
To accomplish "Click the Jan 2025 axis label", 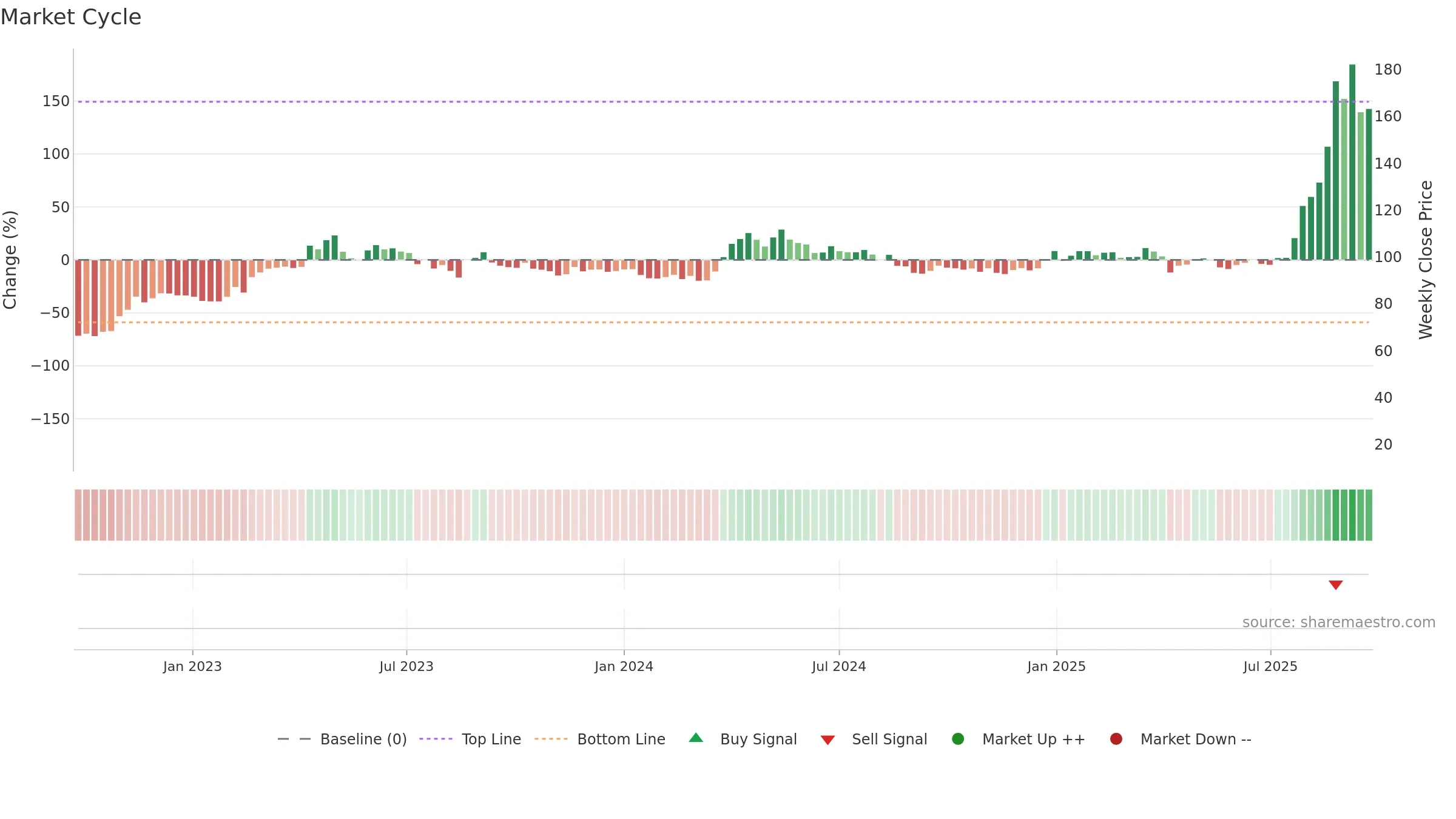I will [x=1056, y=667].
